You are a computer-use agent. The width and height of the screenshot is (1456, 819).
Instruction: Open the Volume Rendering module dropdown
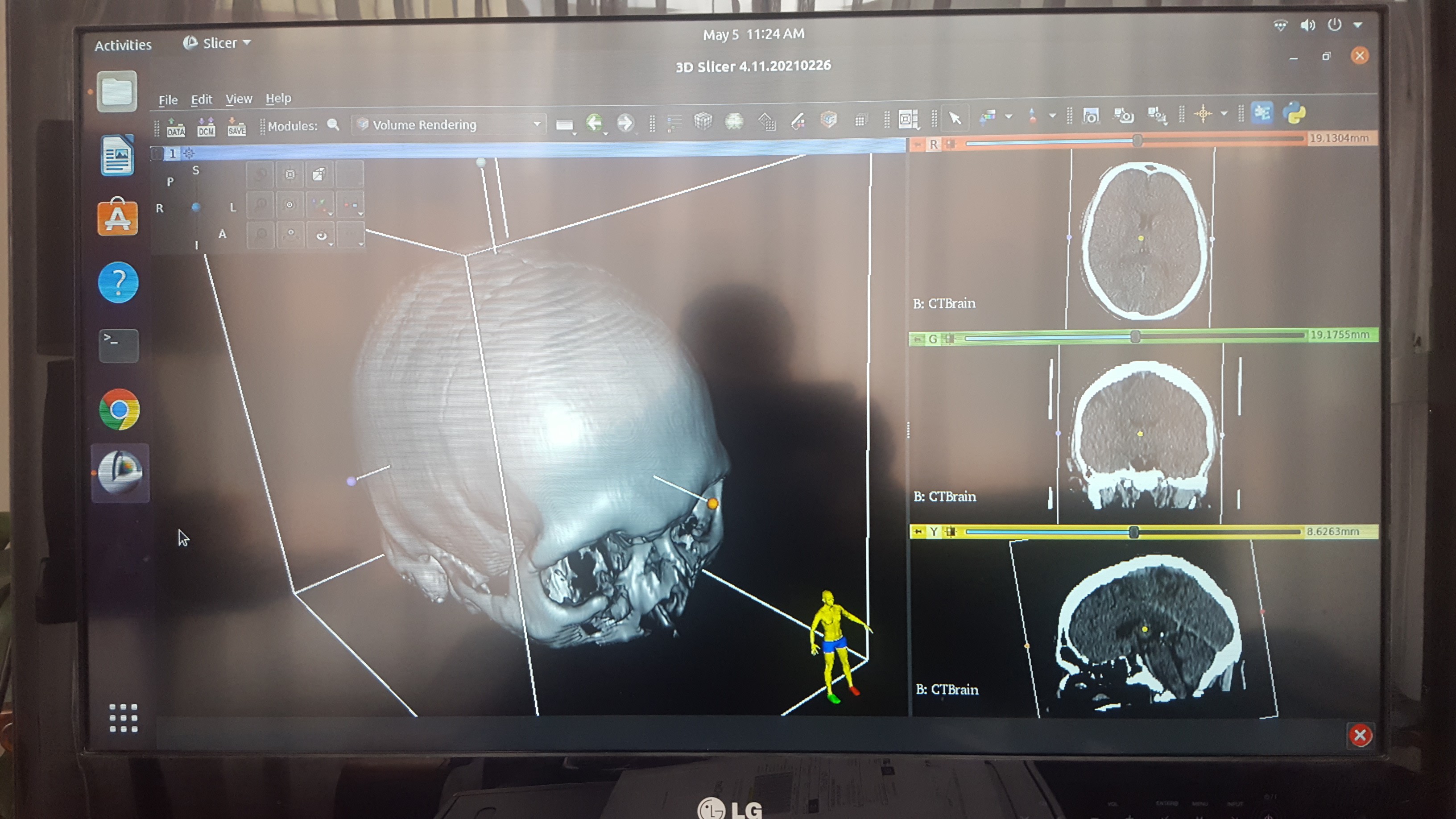[449, 124]
